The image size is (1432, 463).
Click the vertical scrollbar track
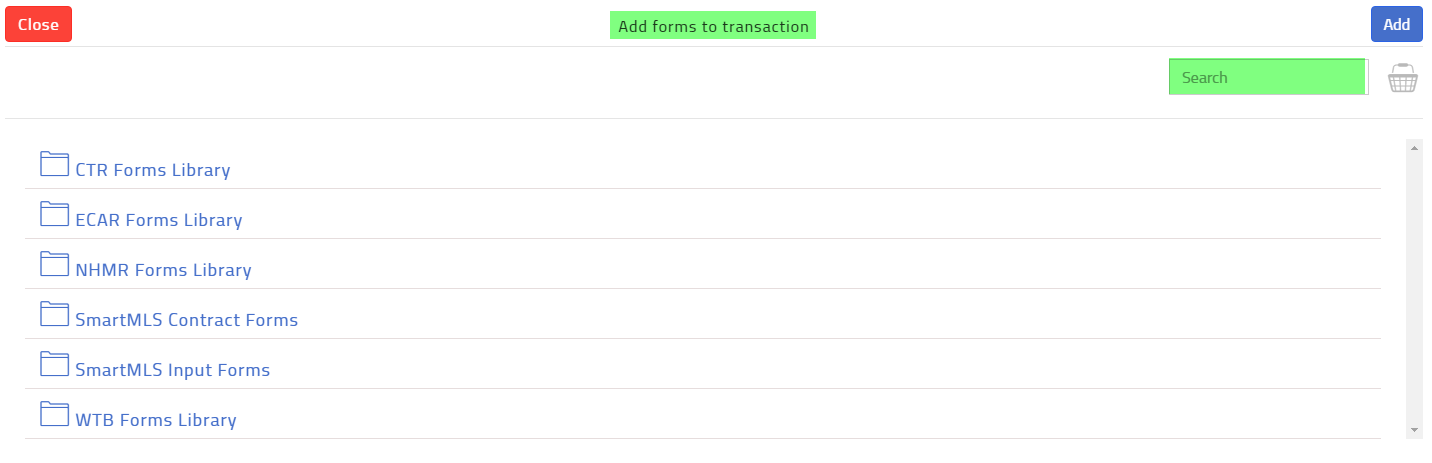(x=1414, y=288)
